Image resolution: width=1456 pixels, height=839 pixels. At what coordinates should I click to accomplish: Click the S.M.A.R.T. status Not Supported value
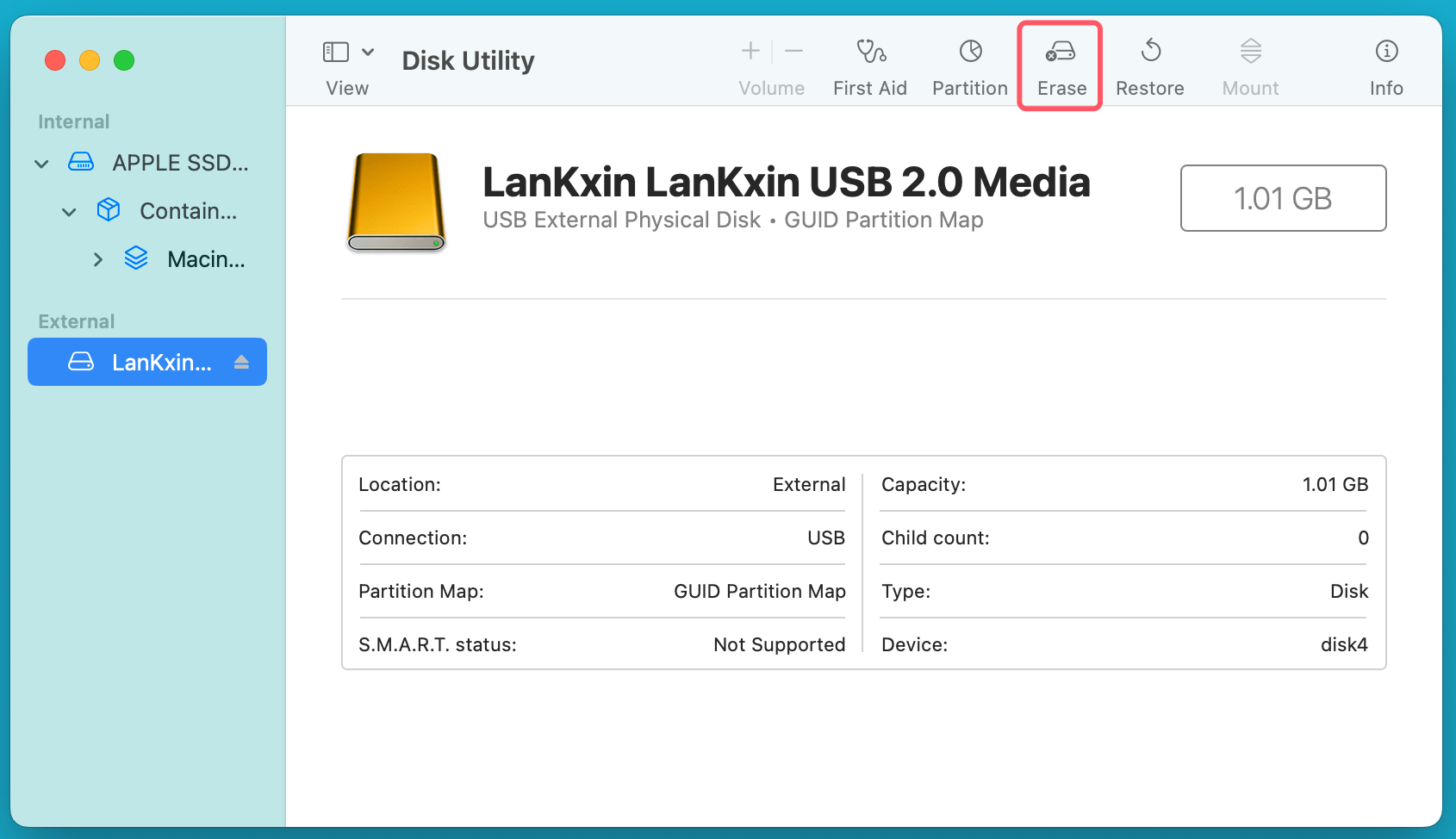pyautogui.click(x=780, y=644)
